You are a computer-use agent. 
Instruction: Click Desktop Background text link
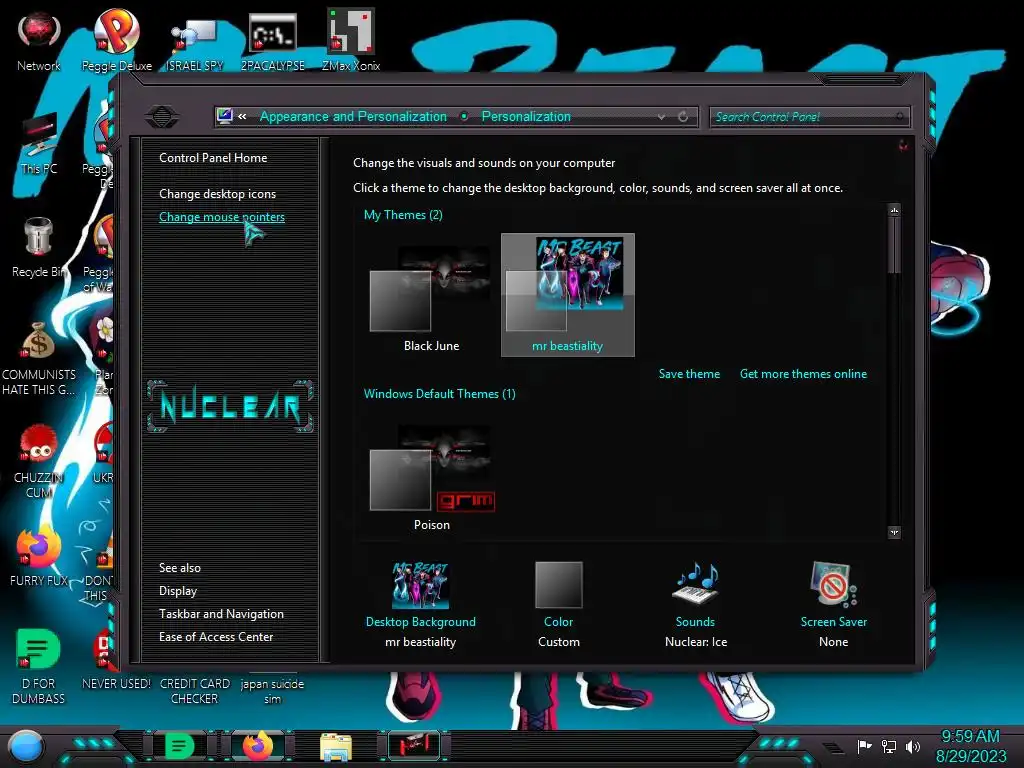[421, 622]
